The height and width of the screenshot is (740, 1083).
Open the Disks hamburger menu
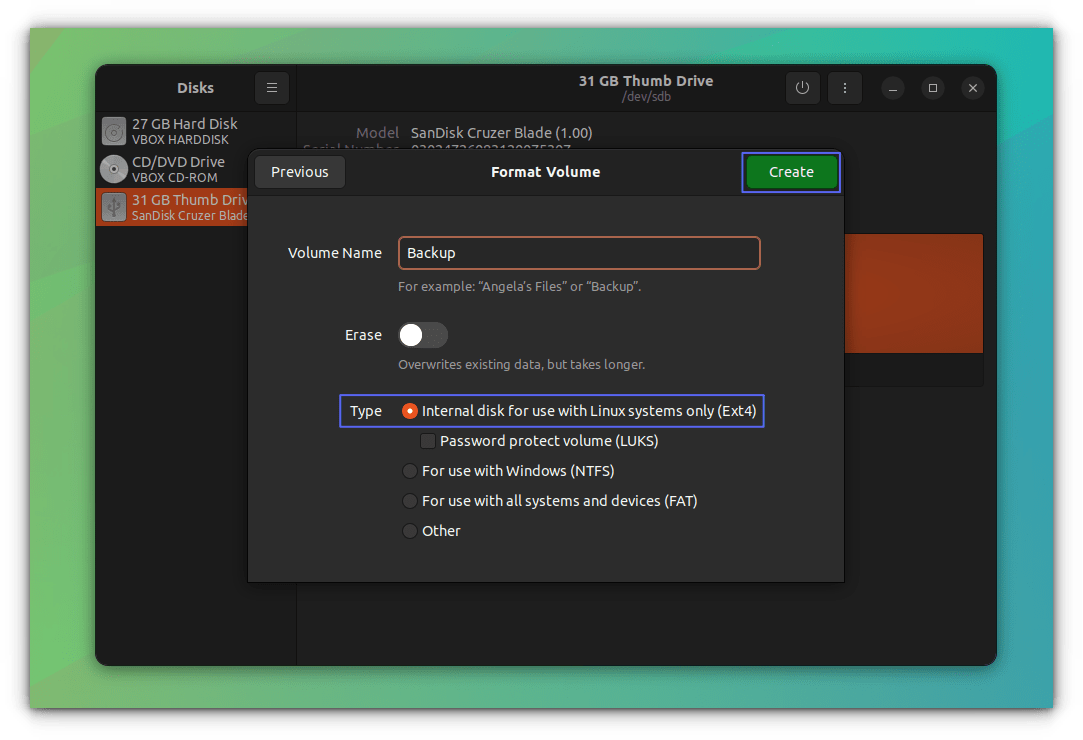point(271,88)
